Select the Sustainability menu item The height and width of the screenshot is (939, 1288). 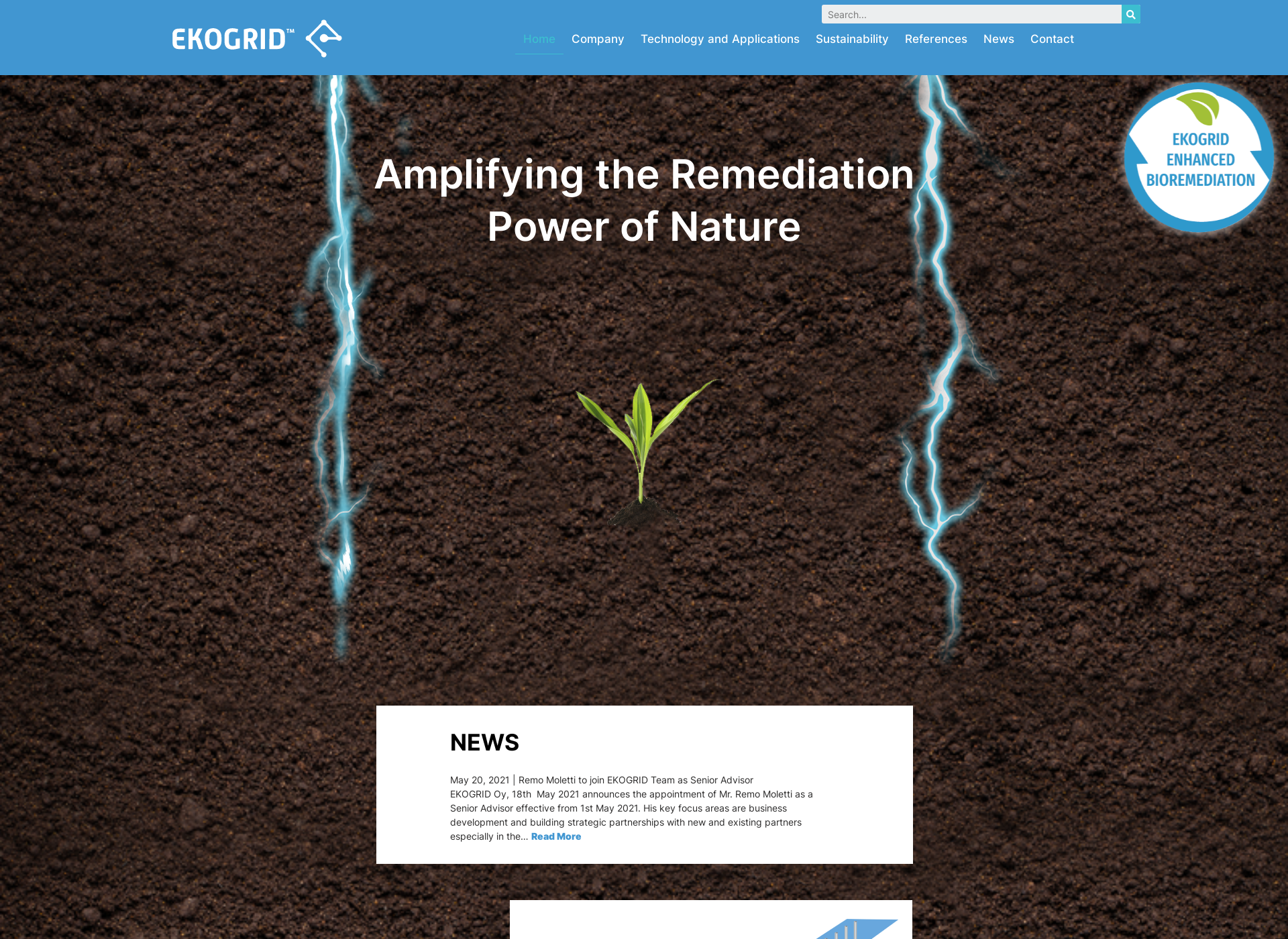[x=851, y=39]
